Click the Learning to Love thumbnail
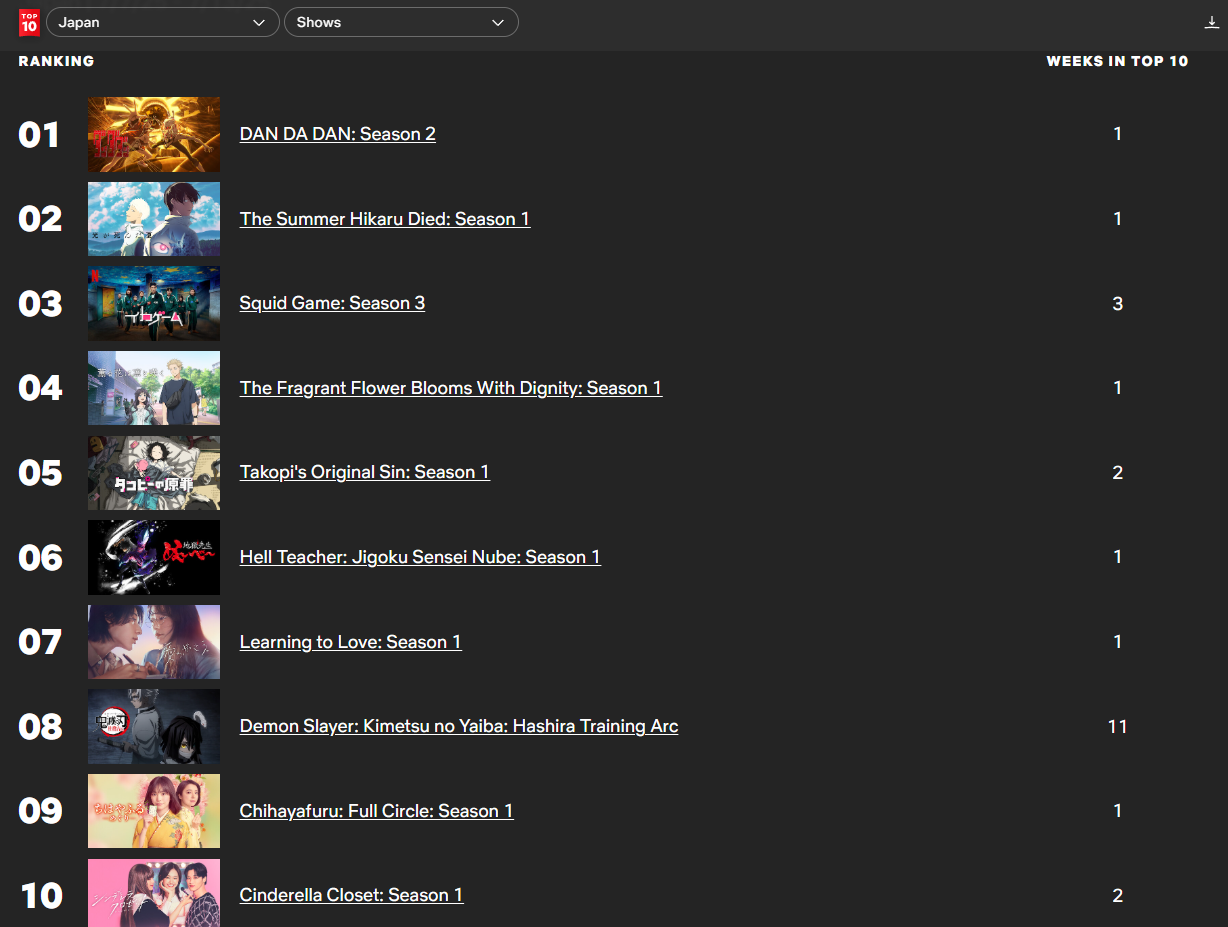Viewport: 1228px width, 927px height. coord(154,642)
